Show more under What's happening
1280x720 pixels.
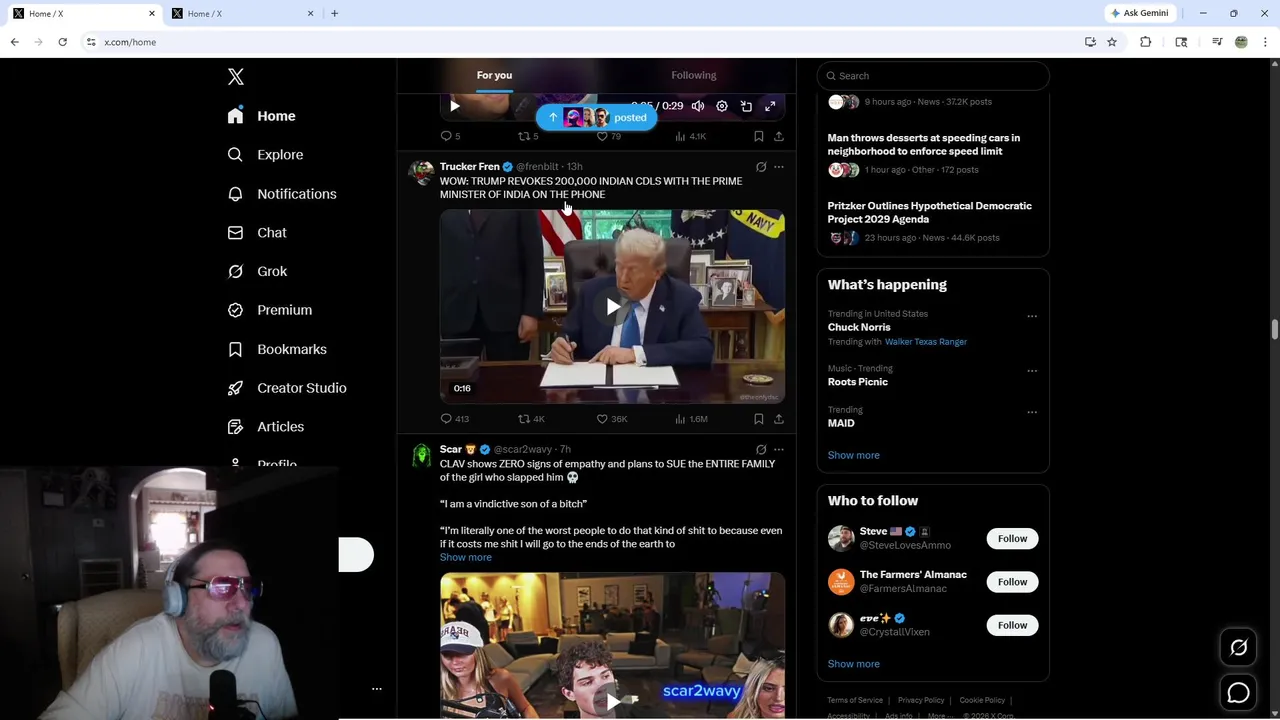(x=853, y=455)
